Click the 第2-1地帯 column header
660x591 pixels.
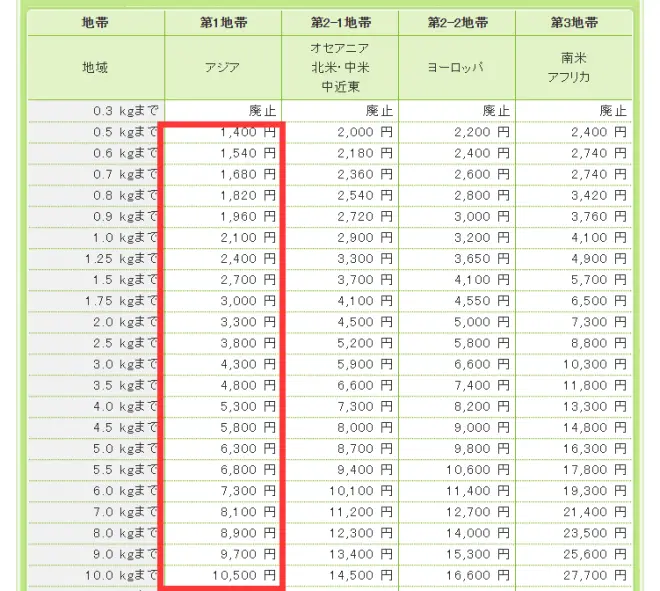point(340,22)
